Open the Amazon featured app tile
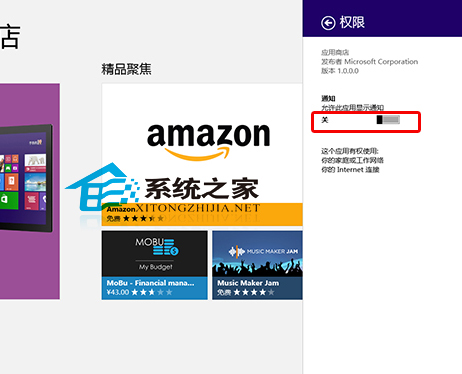The height and width of the screenshot is (374, 462). tap(202, 155)
